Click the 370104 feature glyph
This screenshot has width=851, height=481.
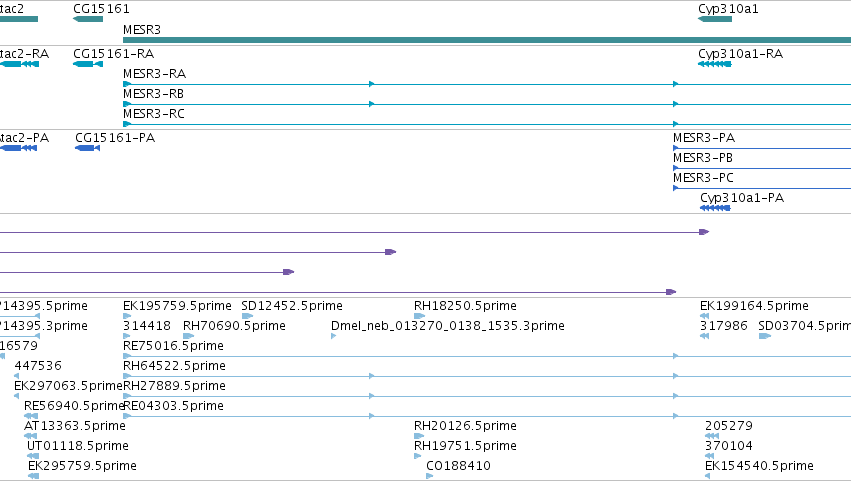(x=709, y=456)
